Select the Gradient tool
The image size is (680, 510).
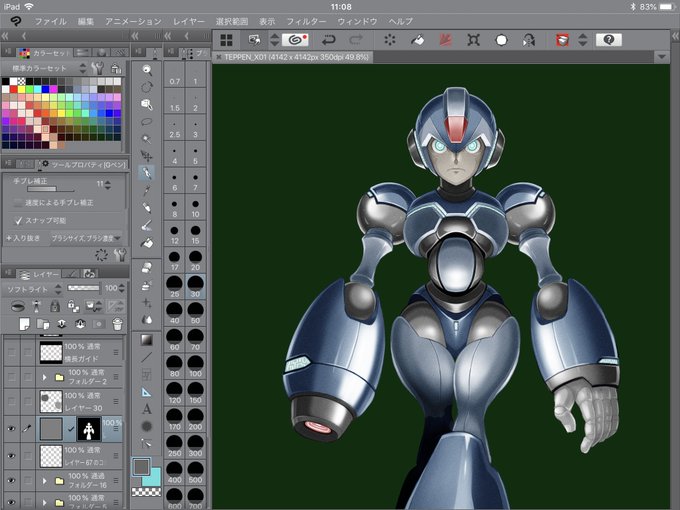point(147,340)
